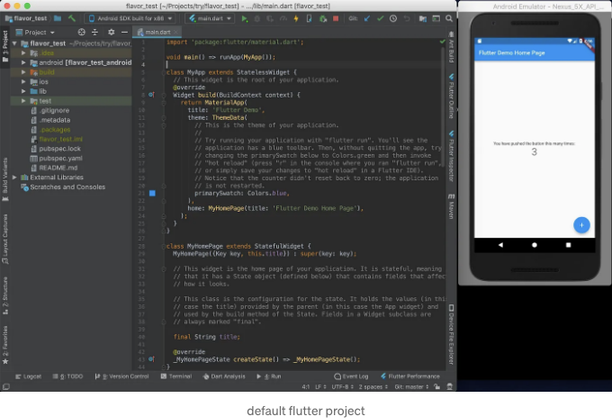The width and height of the screenshot is (612, 419).
Task: Click the 2 spaces indent setting
Action: [374, 387]
